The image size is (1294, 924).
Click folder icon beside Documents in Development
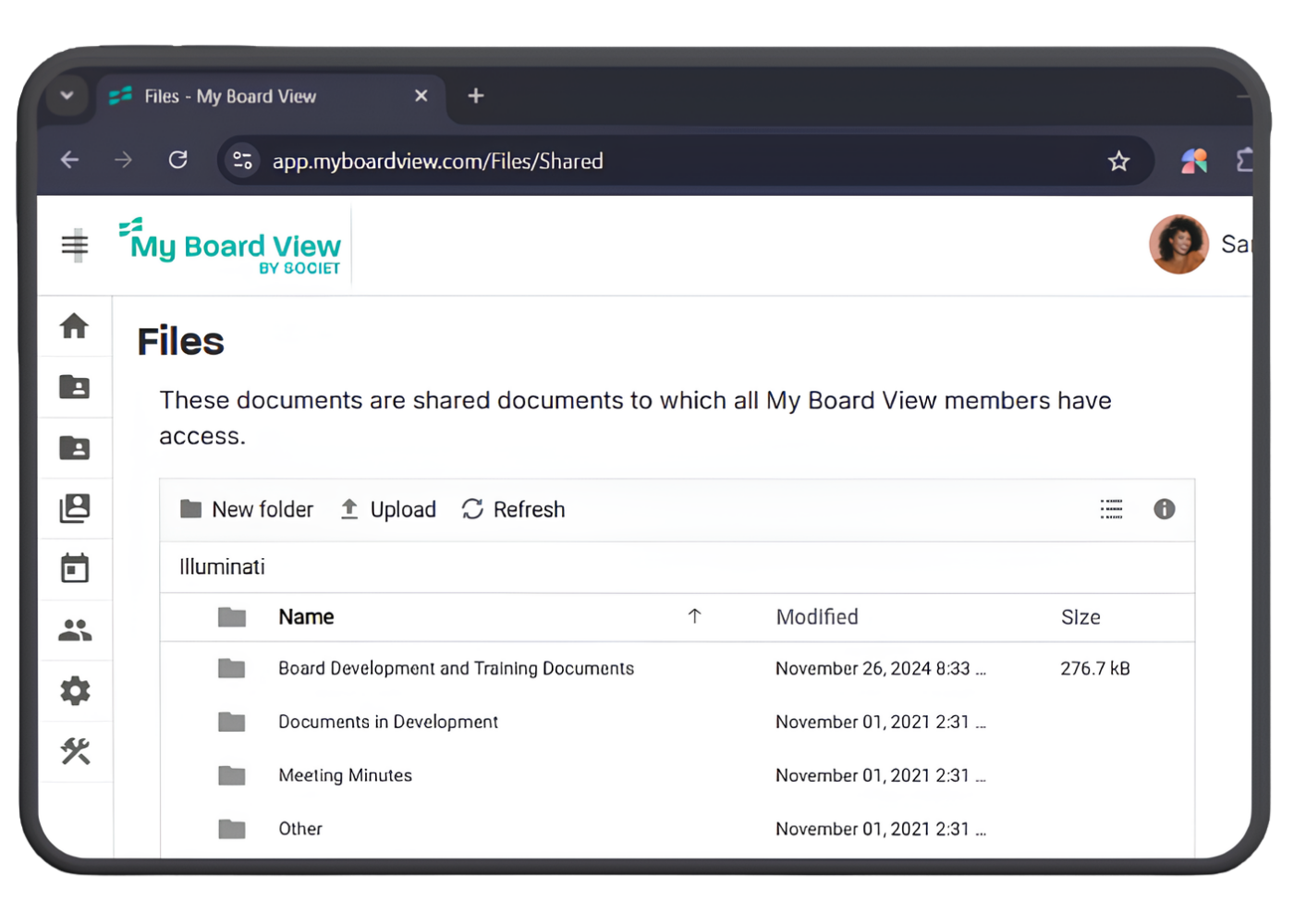[x=232, y=722]
